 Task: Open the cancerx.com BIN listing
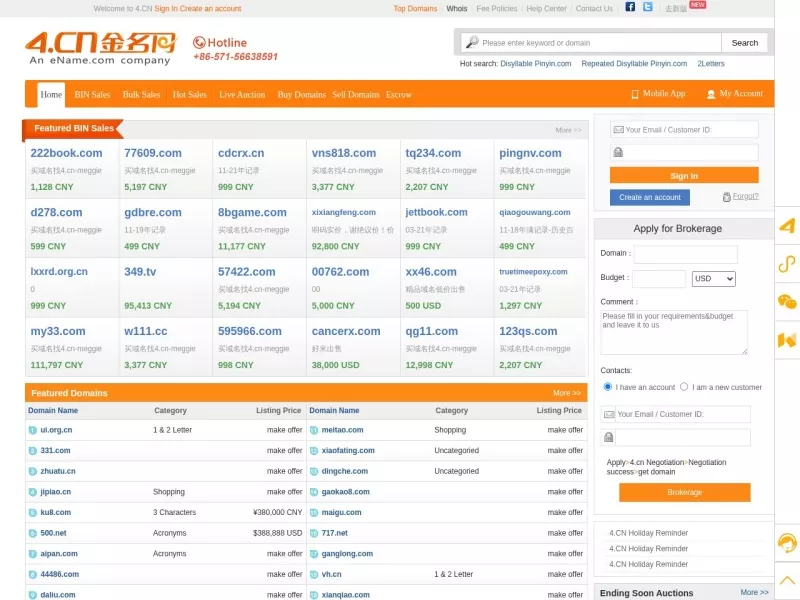click(346, 331)
